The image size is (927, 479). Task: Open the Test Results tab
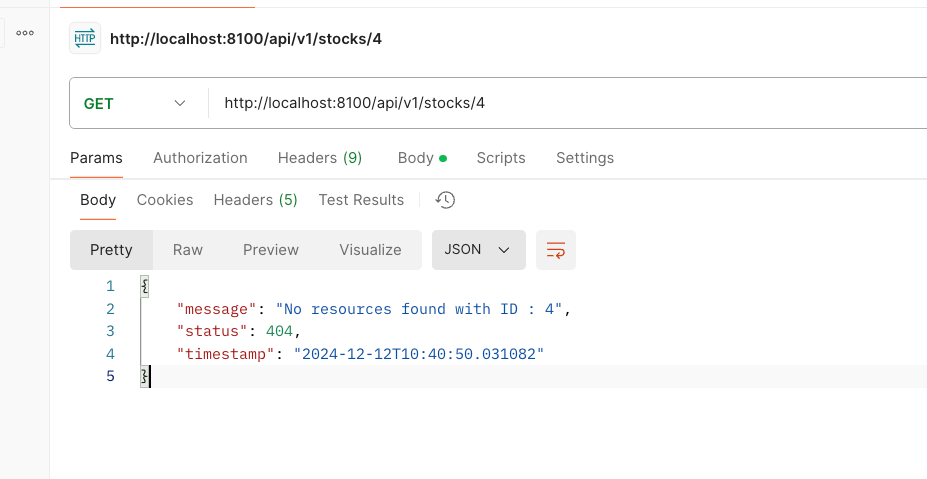(361, 200)
